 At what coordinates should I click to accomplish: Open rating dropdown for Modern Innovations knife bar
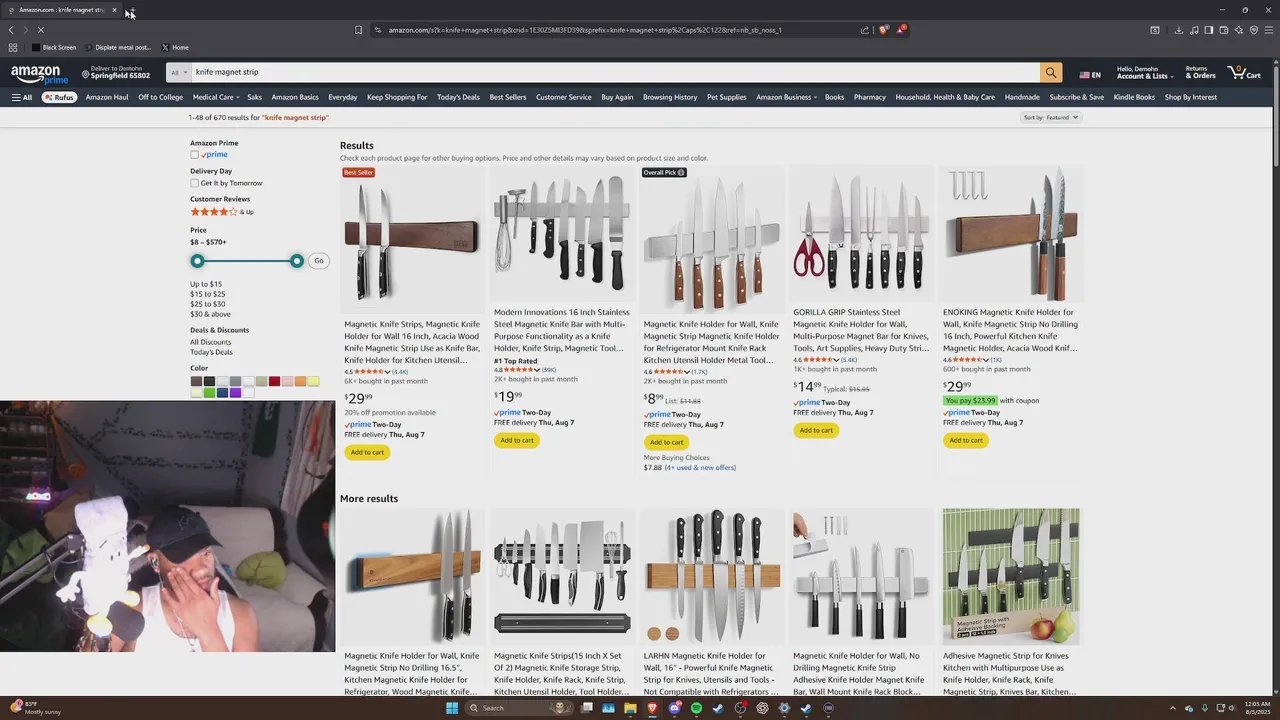tap(537, 370)
